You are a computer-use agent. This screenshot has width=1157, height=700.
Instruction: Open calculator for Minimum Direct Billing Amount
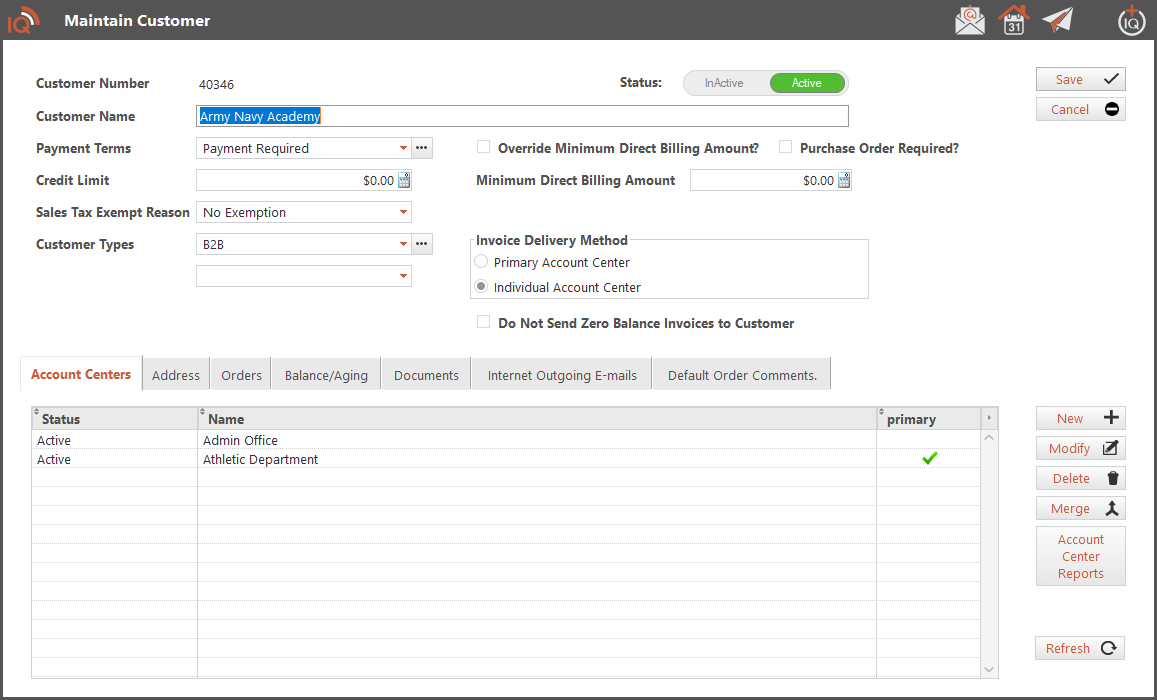click(x=843, y=181)
